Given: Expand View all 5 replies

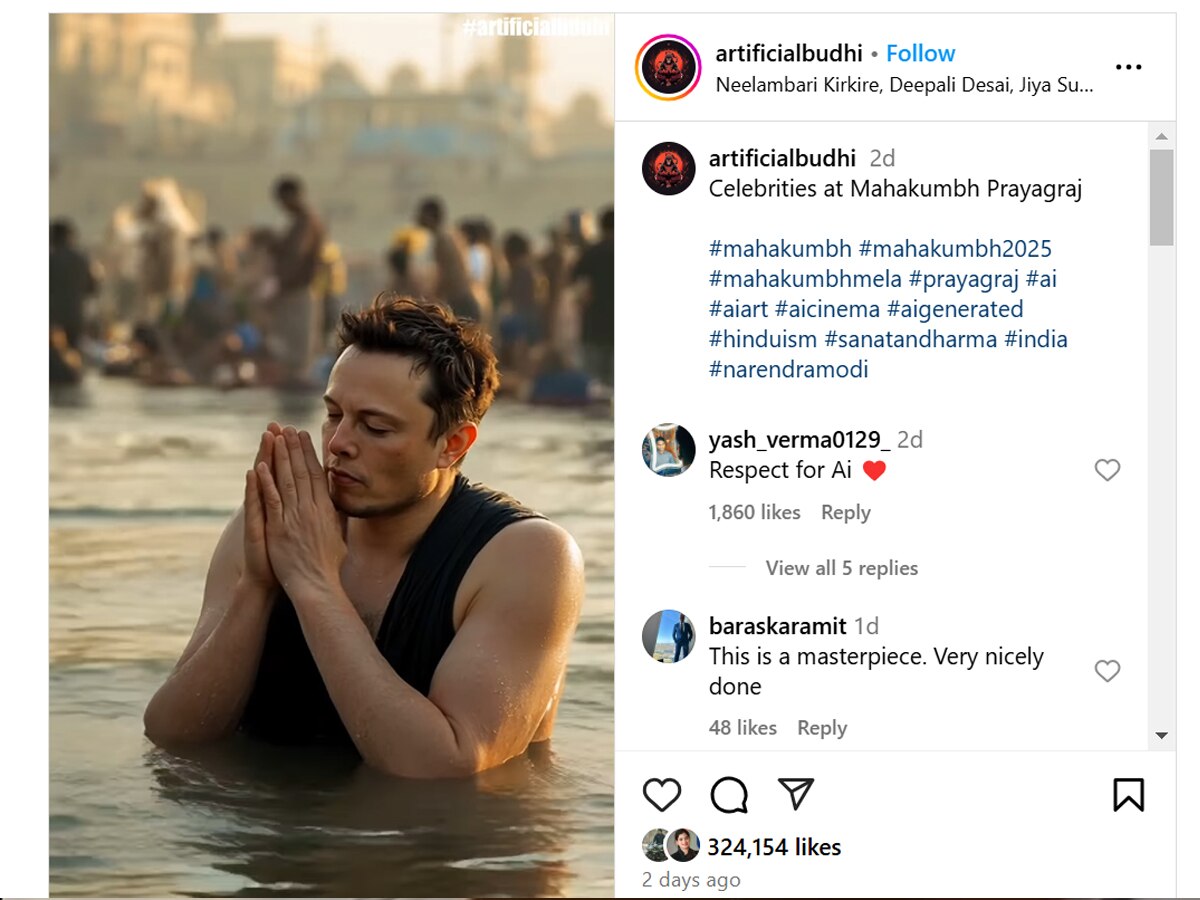Looking at the screenshot, I should tap(842, 568).
